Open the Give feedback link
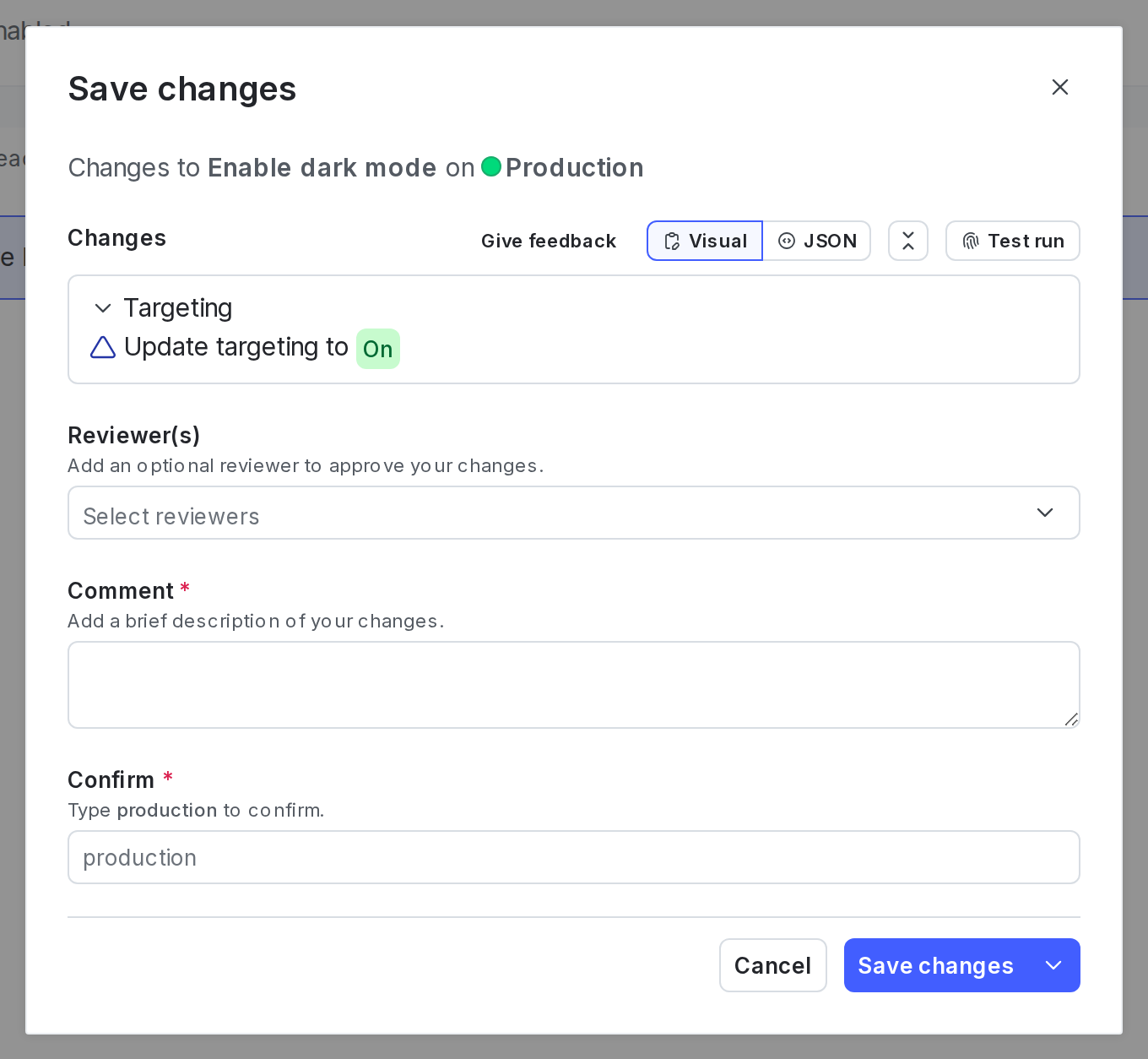This screenshot has width=1148, height=1059. pyautogui.click(x=549, y=241)
